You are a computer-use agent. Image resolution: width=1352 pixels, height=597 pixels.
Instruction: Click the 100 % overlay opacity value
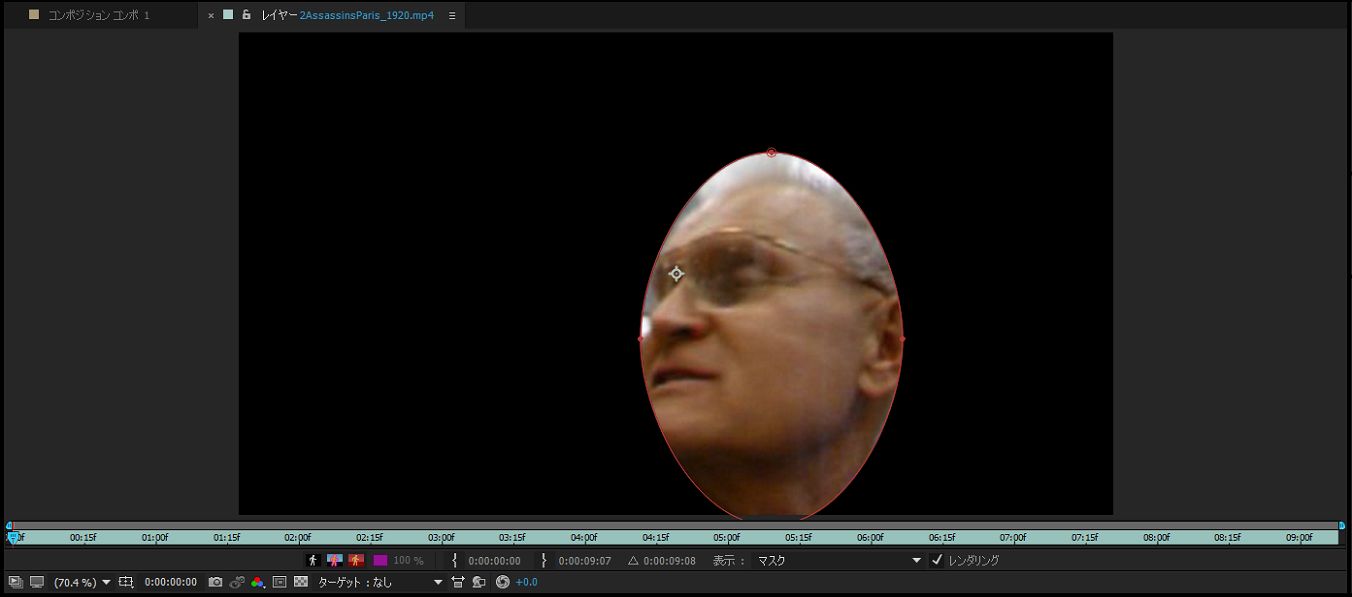[x=408, y=561]
